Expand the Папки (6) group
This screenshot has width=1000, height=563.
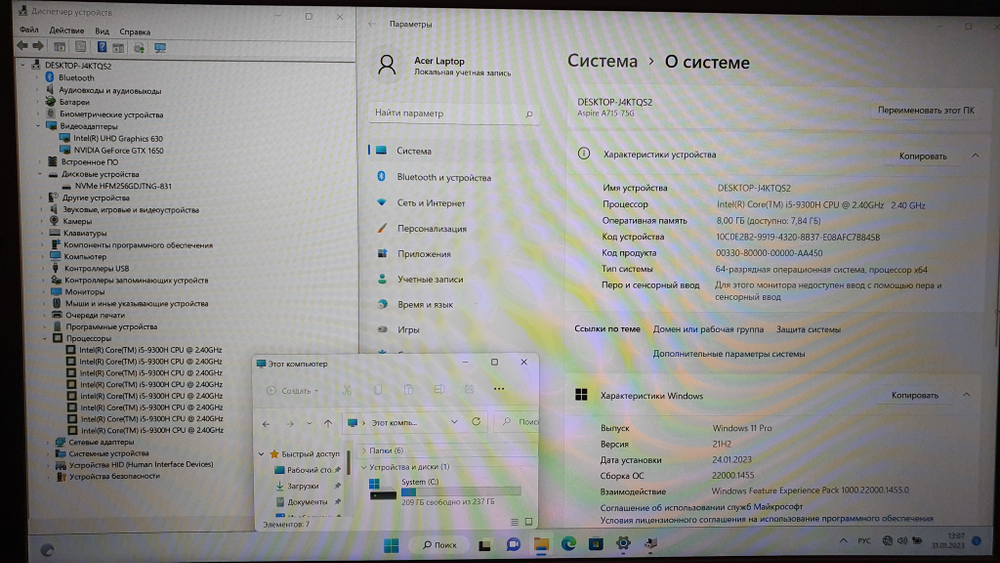click(363, 451)
